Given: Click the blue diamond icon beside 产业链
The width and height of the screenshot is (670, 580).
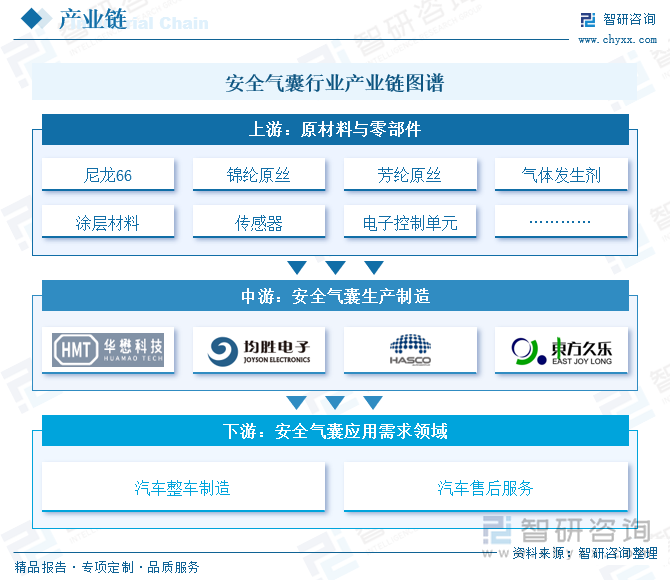Looking at the screenshot, I should click(x=32, y=19).
